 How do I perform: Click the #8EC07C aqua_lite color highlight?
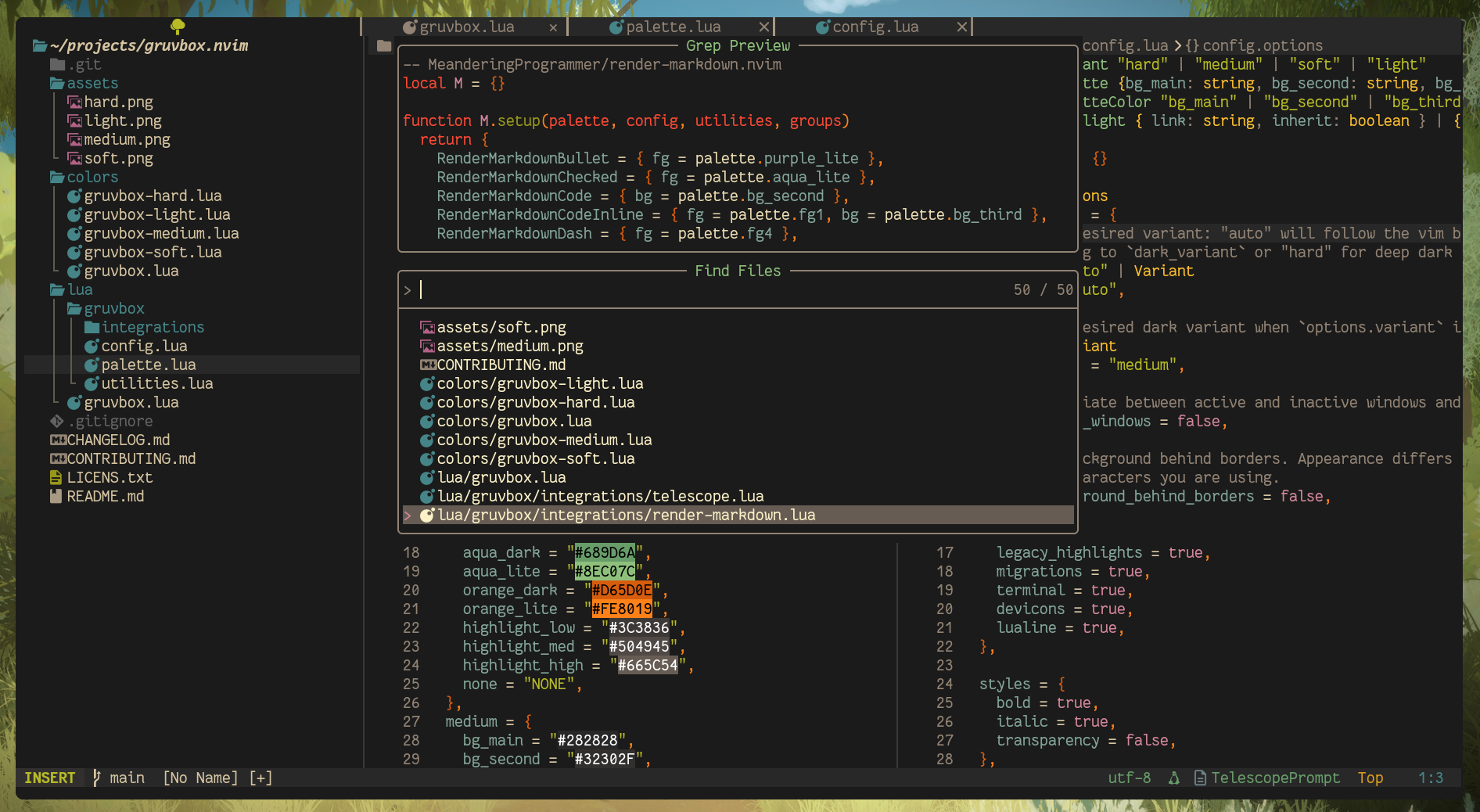605,572
